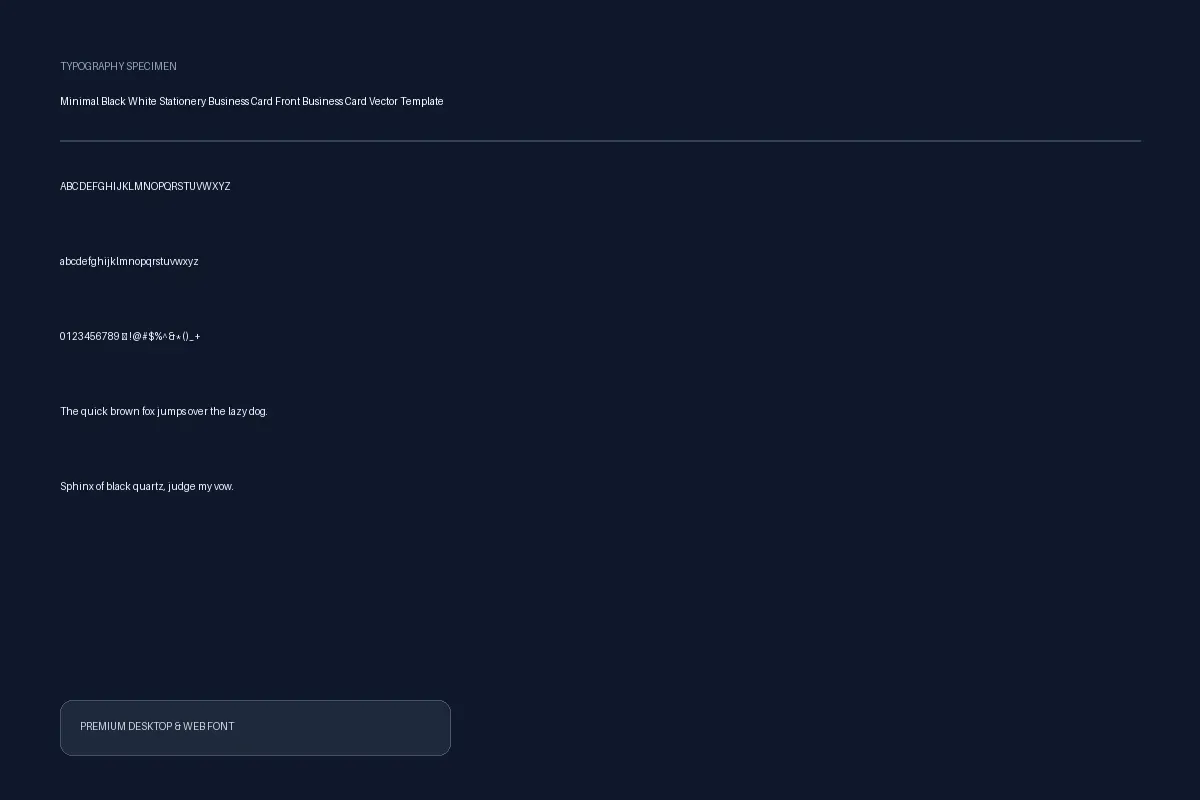Click the quick brown fox sentence

click(x=164, y=411)
